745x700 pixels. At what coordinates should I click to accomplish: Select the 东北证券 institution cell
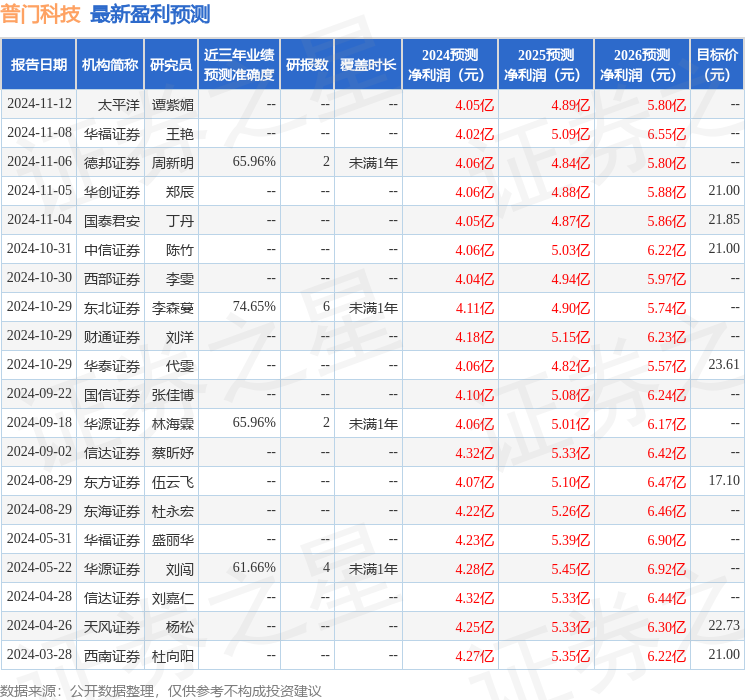point(112,308)
